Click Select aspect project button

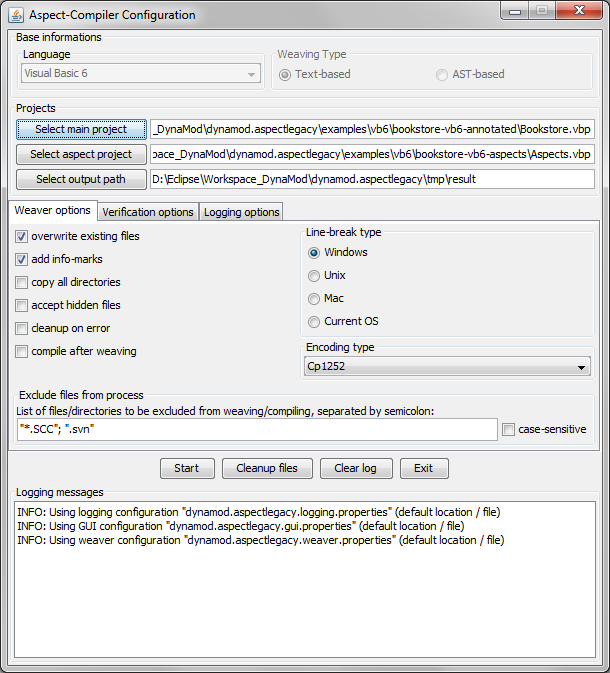(81, 154)
